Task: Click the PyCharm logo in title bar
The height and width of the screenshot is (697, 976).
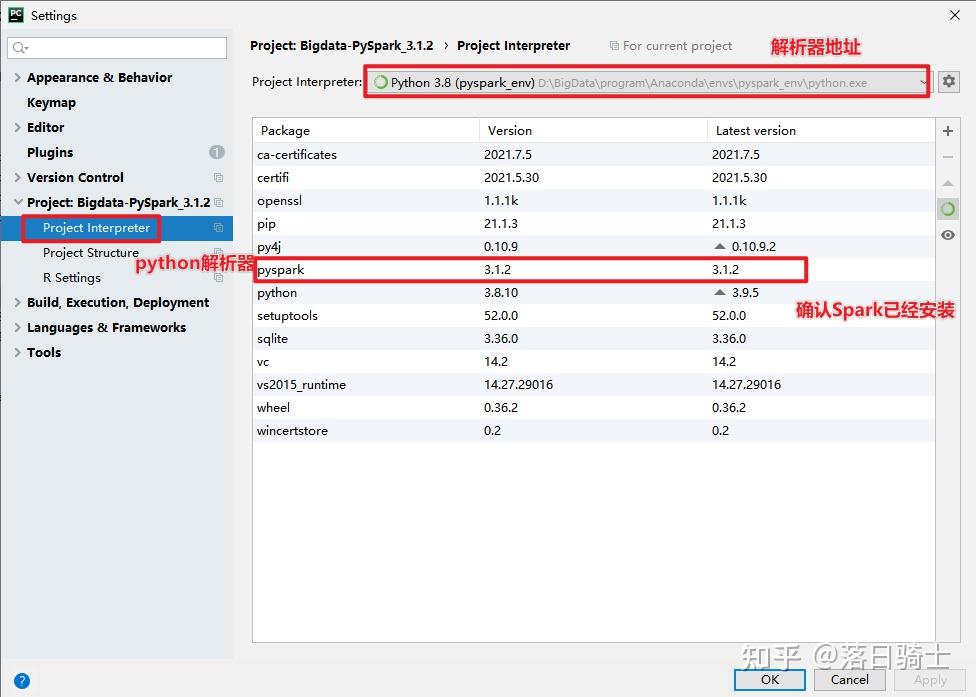Action: [x=16, y=15]
